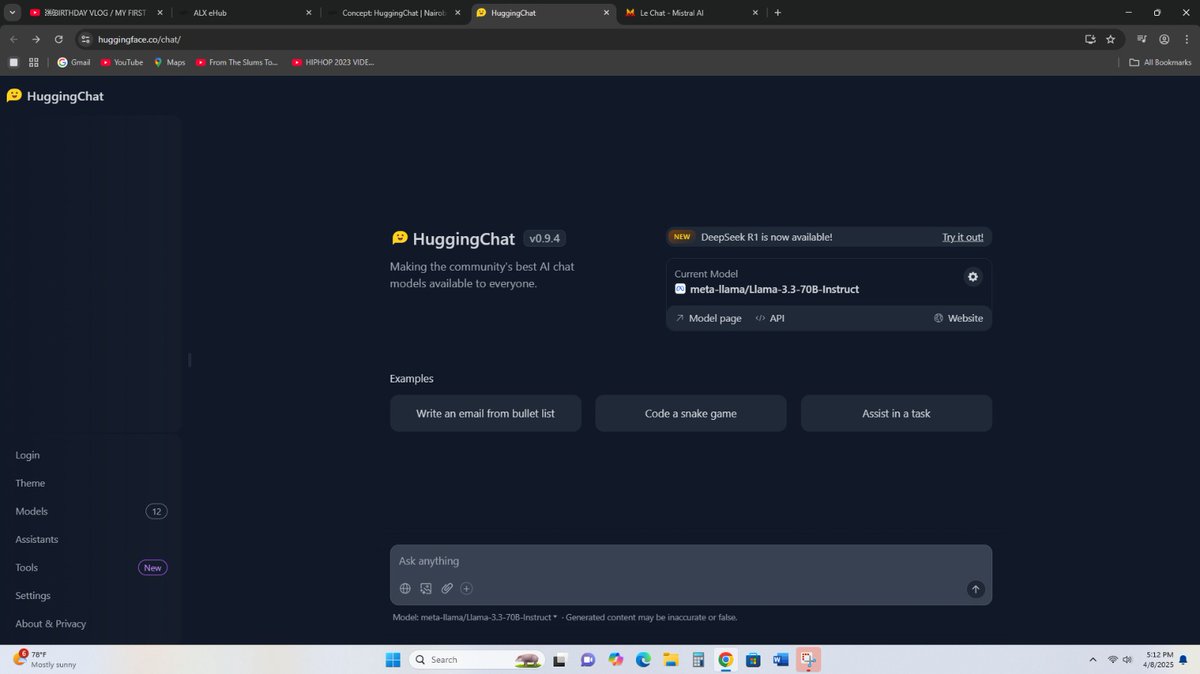The image size is (1200, 674).
Task: Open the Chrome profile icon
Action: point(1165,39)
